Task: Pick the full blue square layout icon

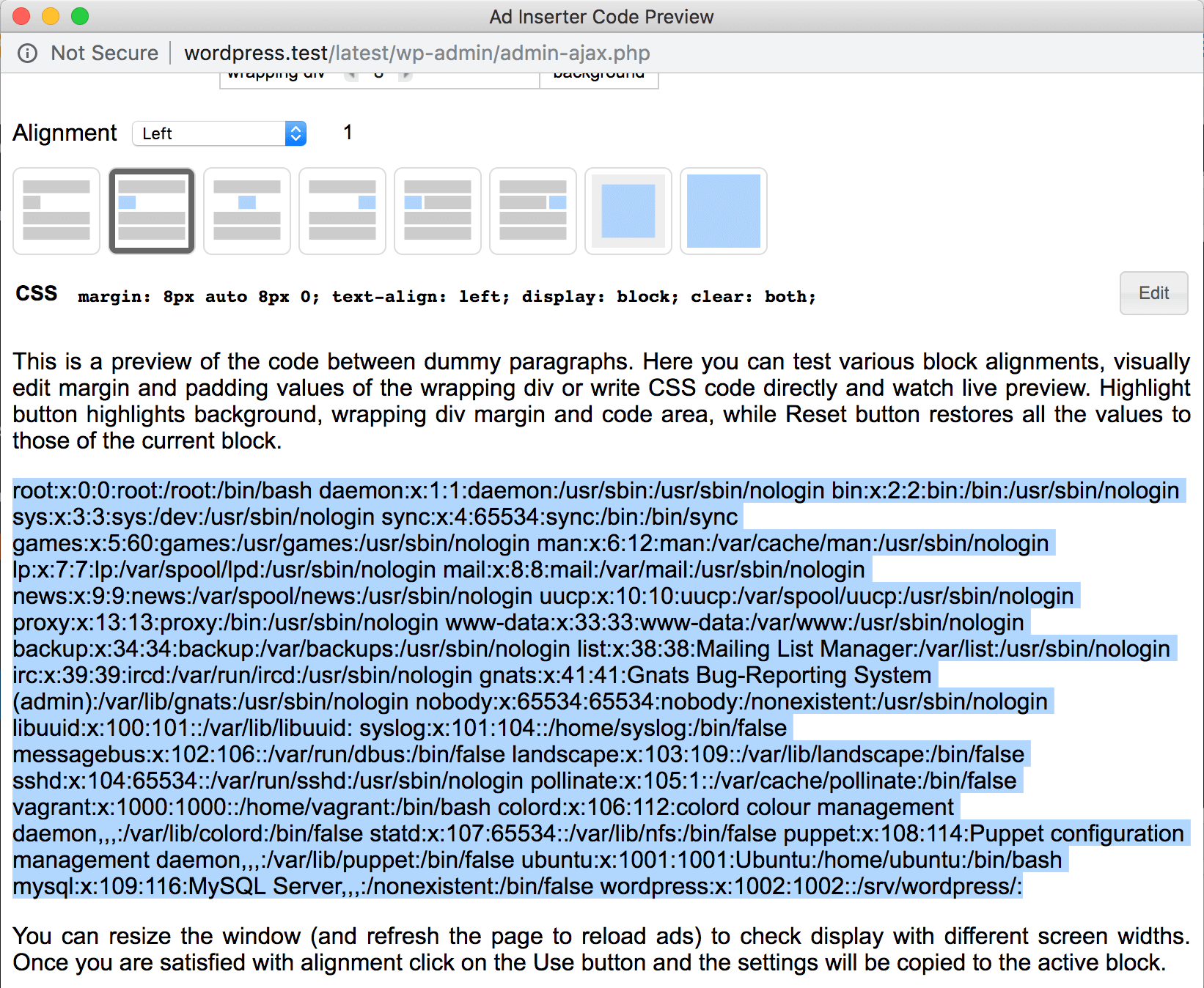Action: coord(724,211)
